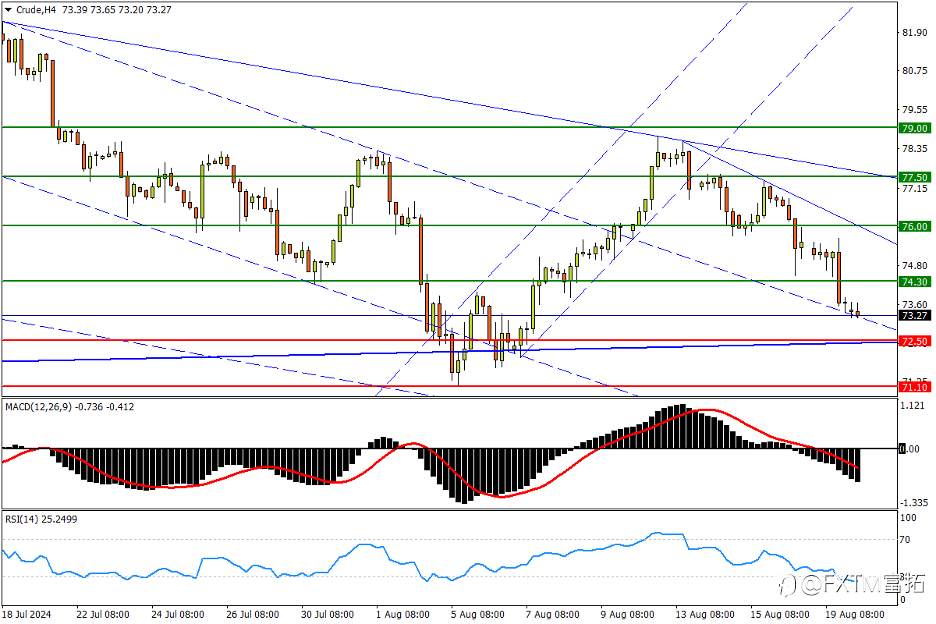
Task: Click the 18 Jul 2024 date label
Action: click(x=26, y=614)
